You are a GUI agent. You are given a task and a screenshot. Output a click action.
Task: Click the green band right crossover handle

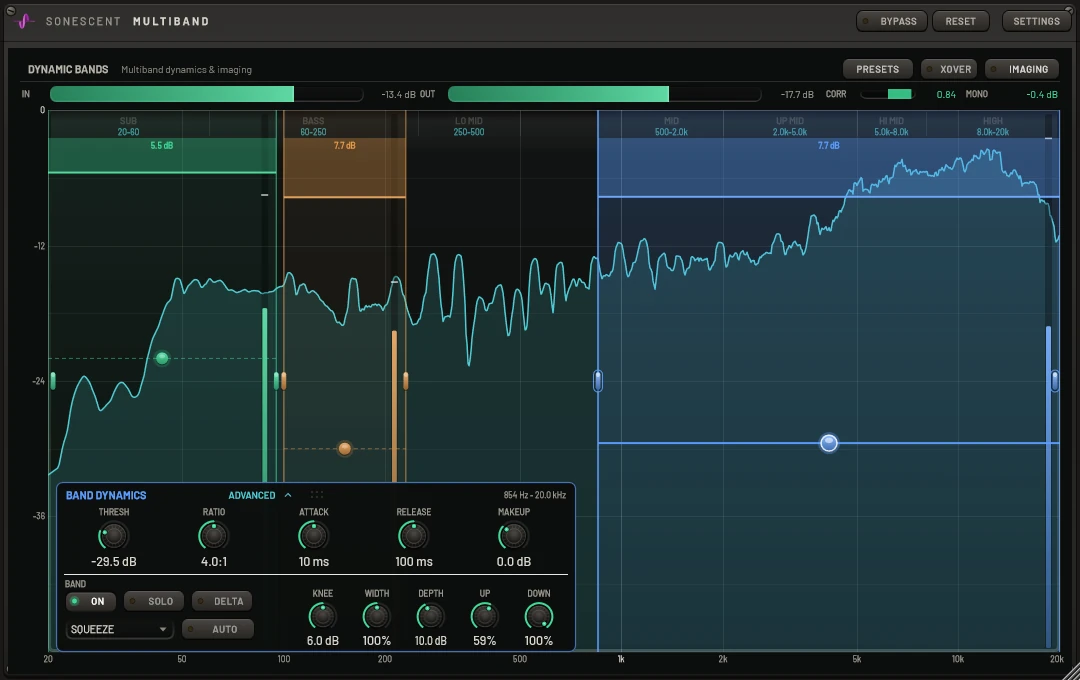pos(276,380)
